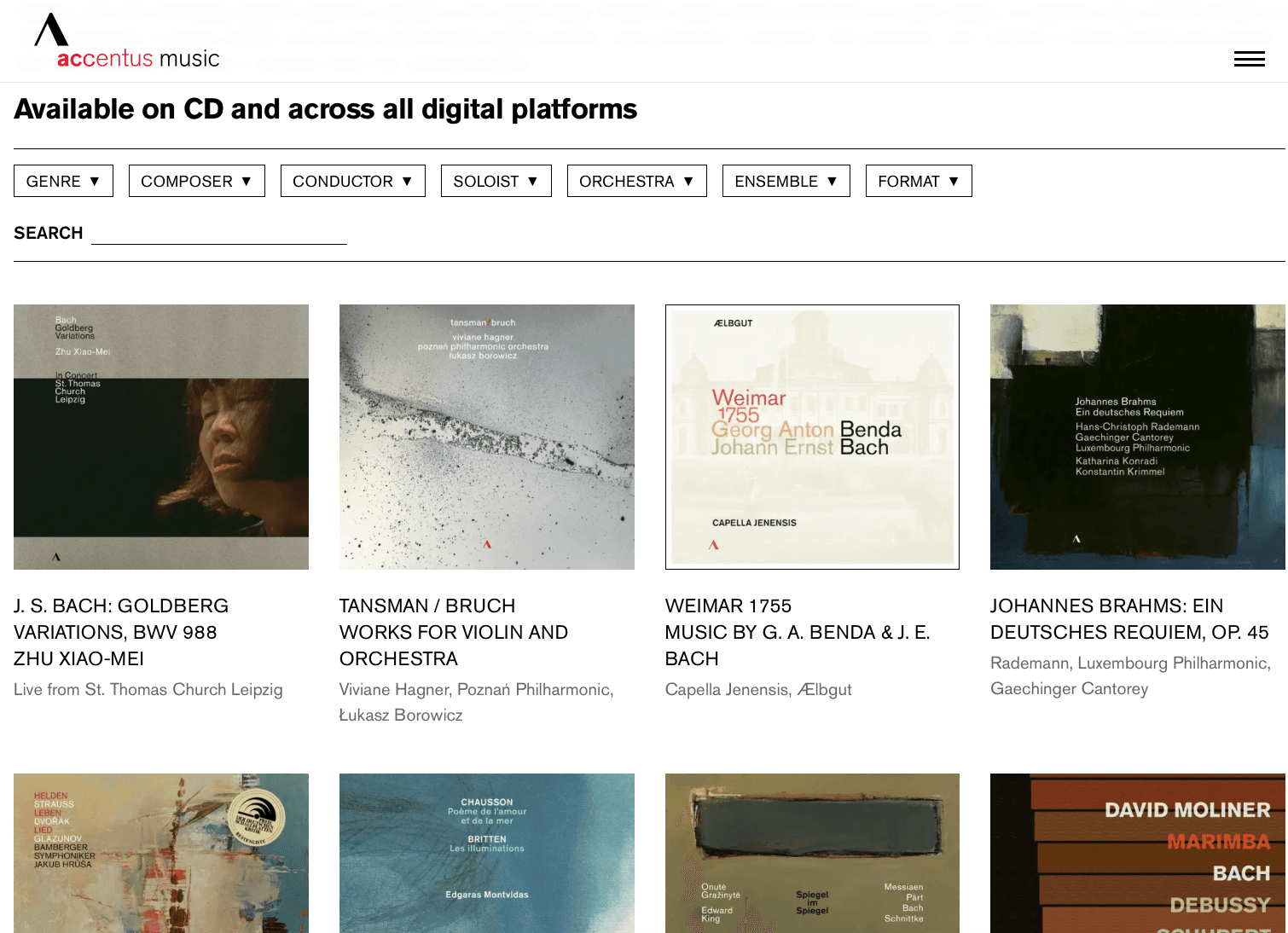This screenshot has width=1288, height=933.
Task: Open the Heldenleben Bamberger Symphoniker cover
Action: [161, 853]
